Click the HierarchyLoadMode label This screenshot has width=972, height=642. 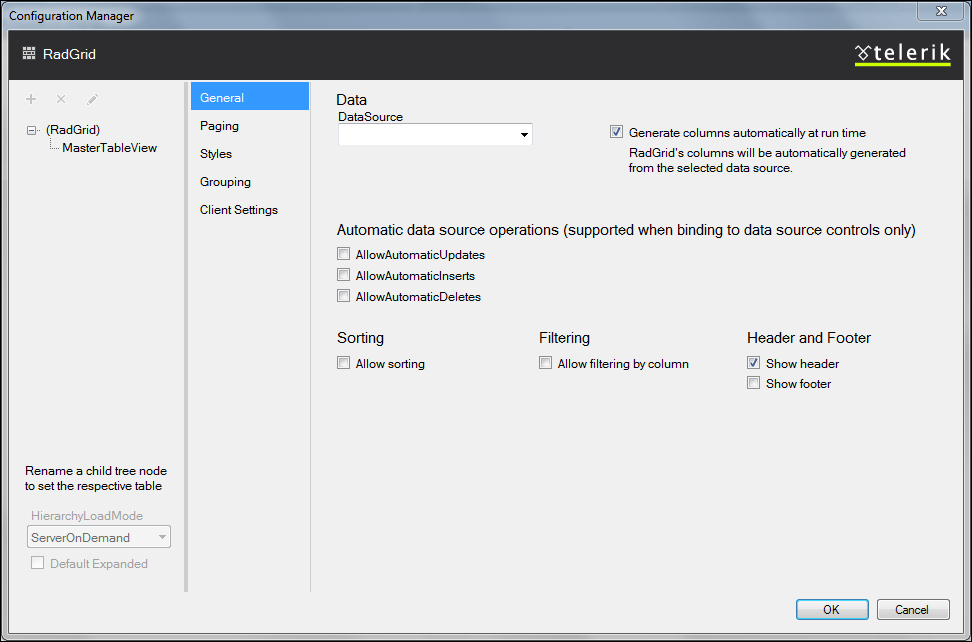click(87, 516)
